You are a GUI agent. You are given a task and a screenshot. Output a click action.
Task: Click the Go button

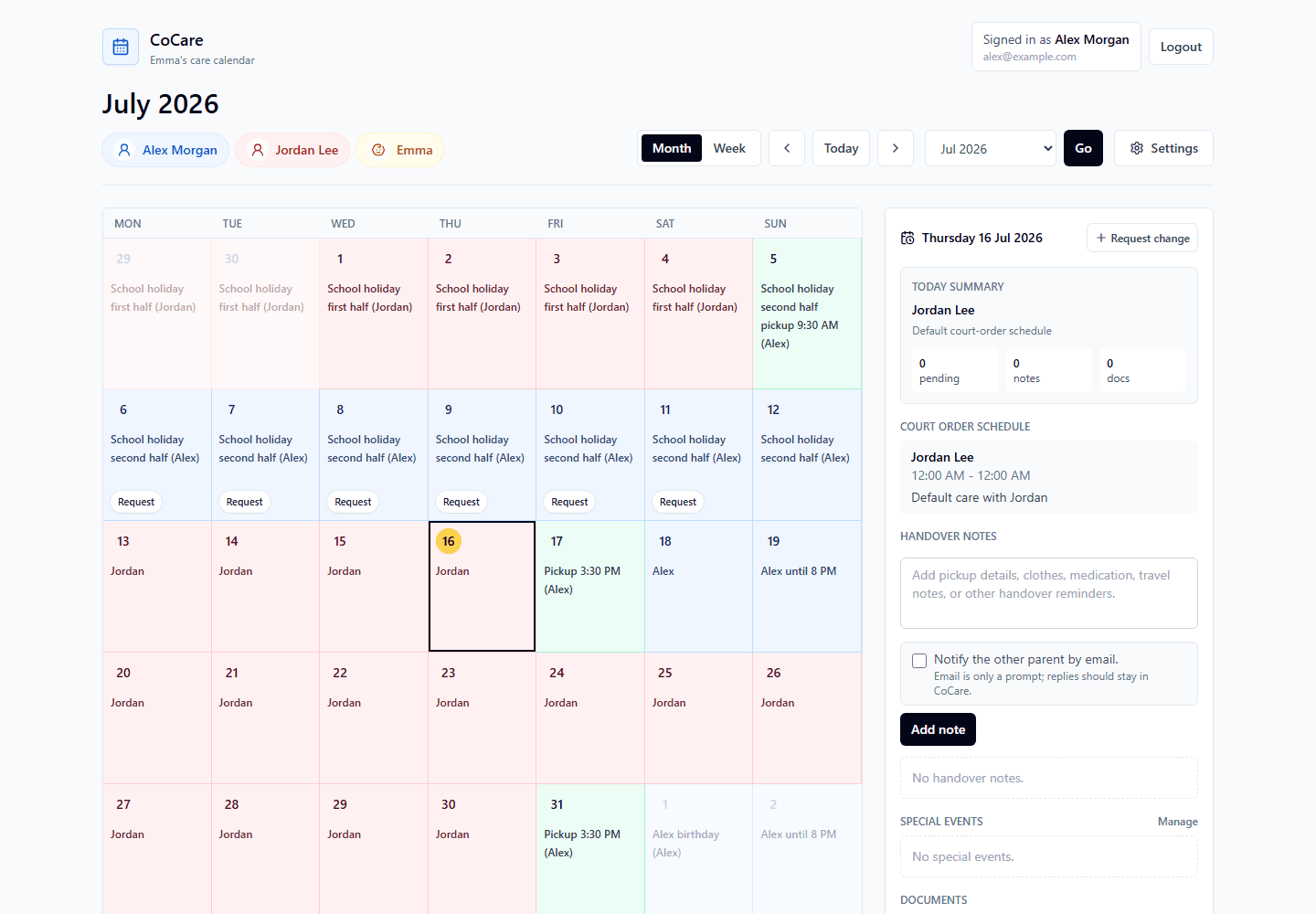click(x=1083, y=148)
